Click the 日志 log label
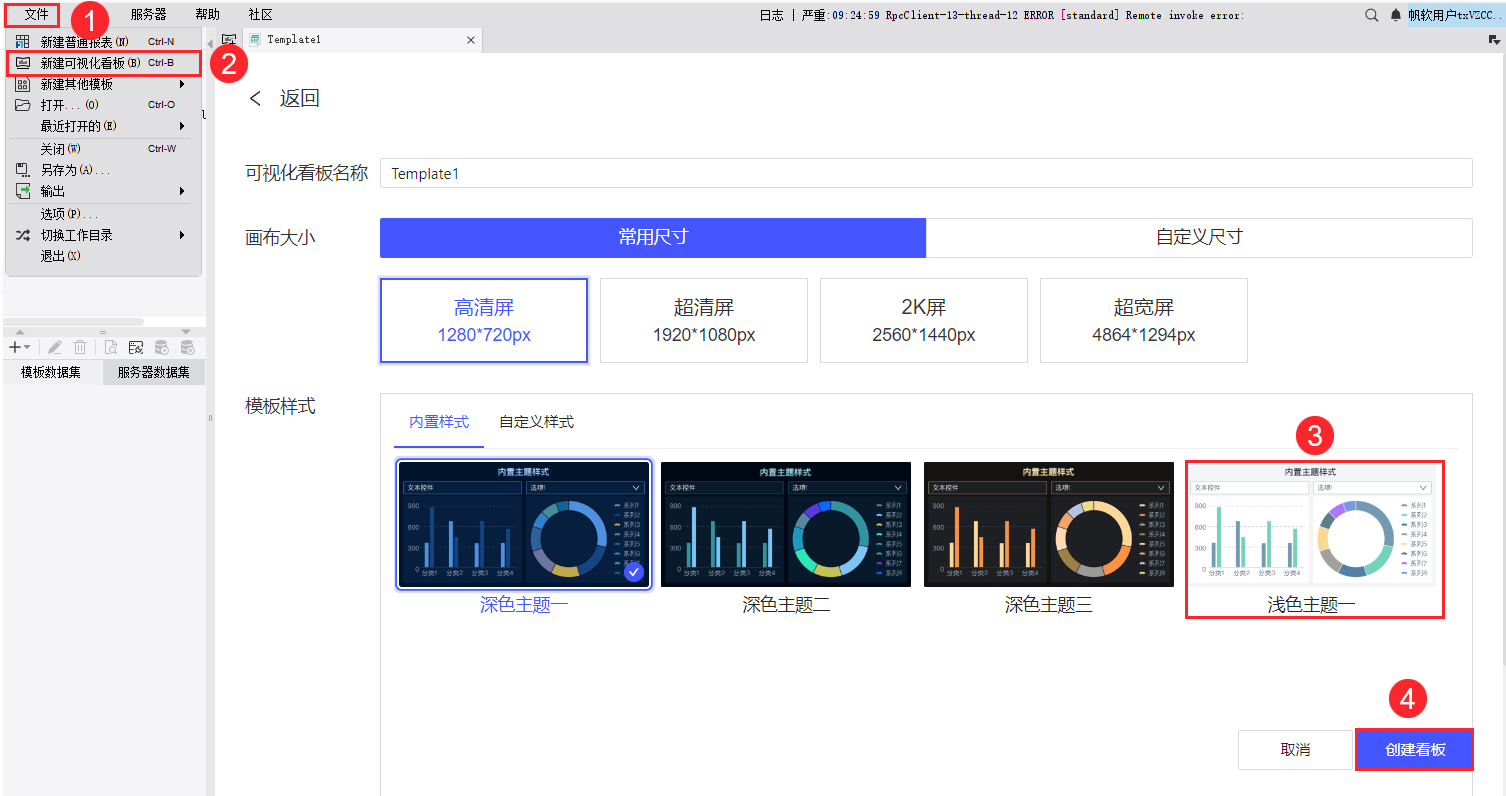 click(x=771, y=15)
